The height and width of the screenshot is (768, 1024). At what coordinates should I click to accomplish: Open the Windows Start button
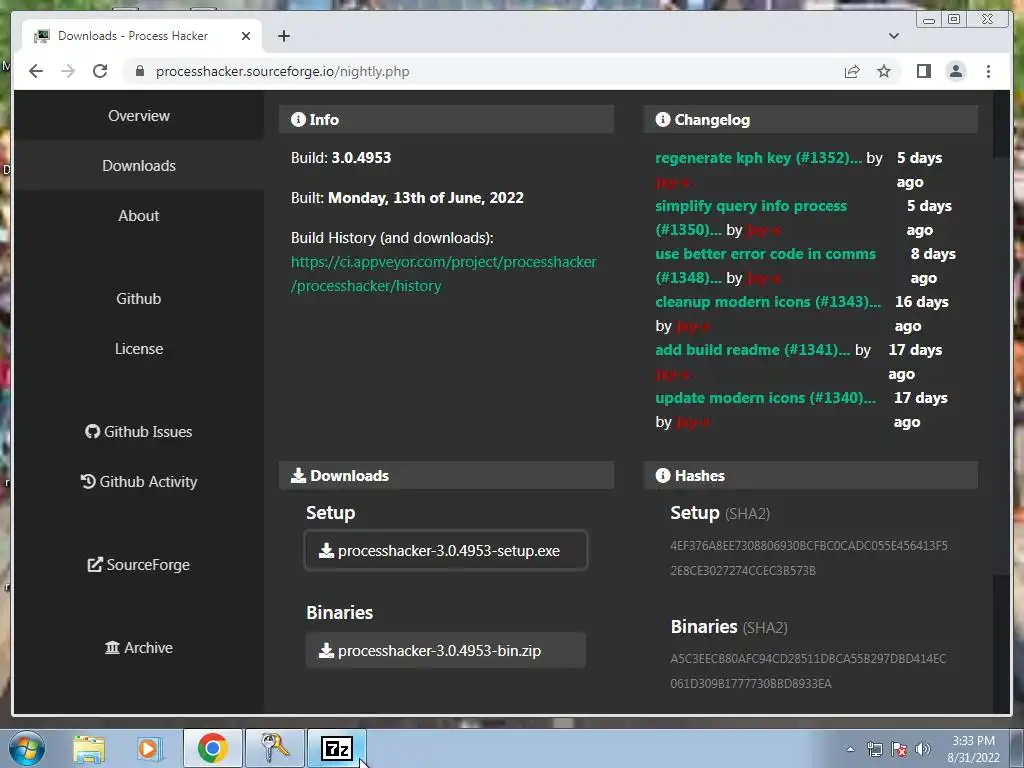[27, 748]
